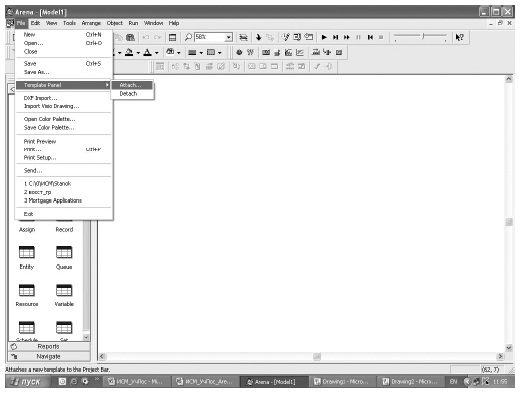521x398 pixels.
Task: Click the Clock animation icon
Action: coord(239,52)
